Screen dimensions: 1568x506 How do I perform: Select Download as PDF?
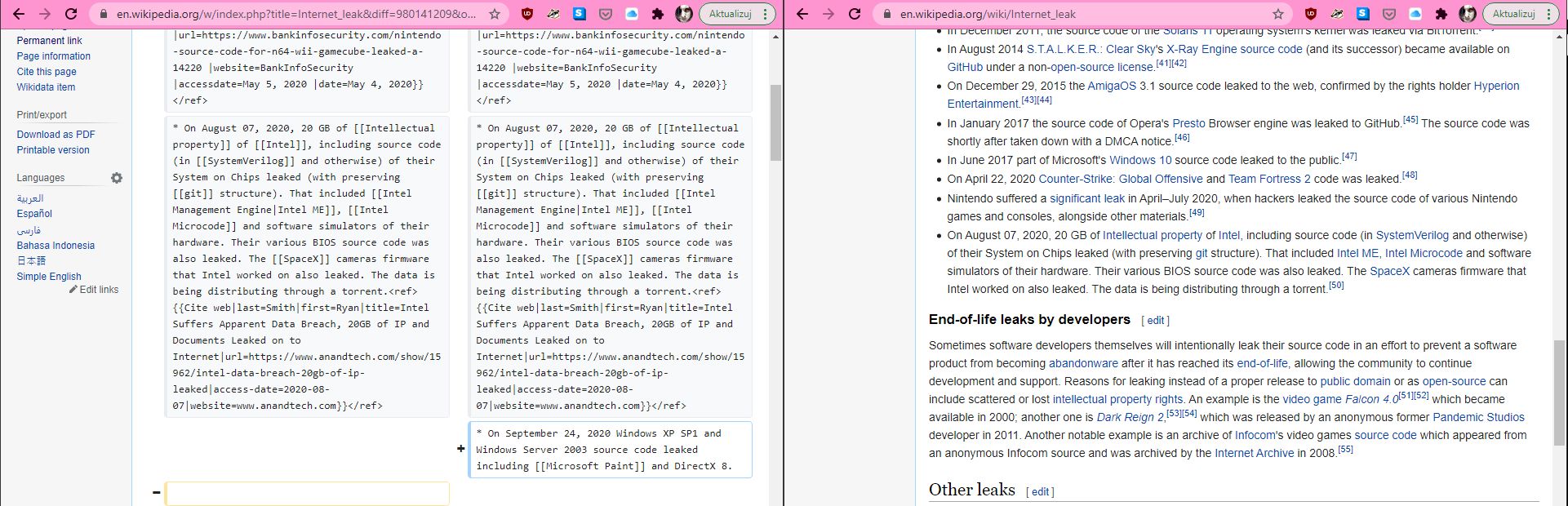pyautogui.click(x=56, y=135)
